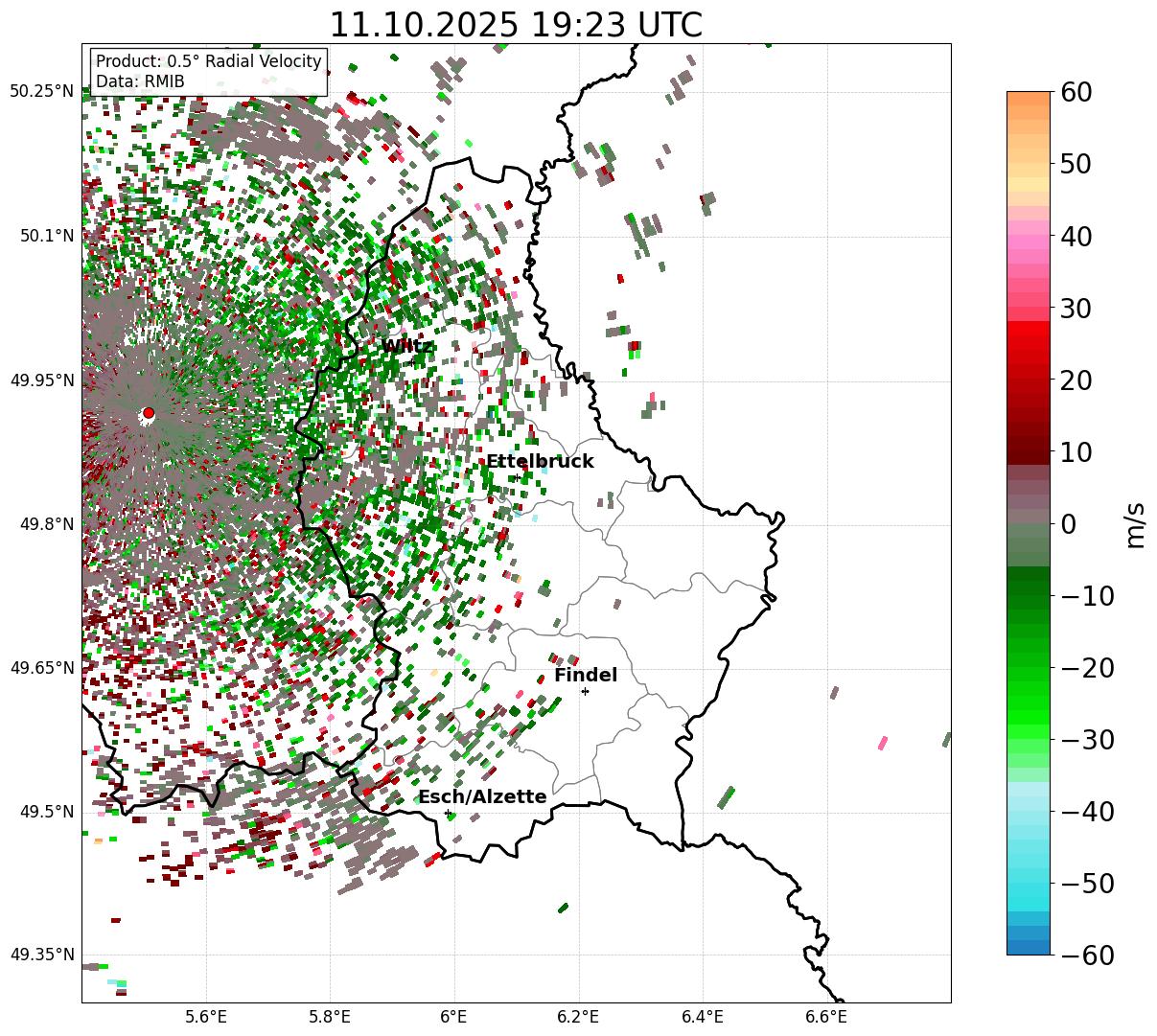The height and width of the screenshot is (1036, 1157).
Task: Click the blue bottom segment of colorbar
Action: pyautogui.click(x=1029, y=947)
